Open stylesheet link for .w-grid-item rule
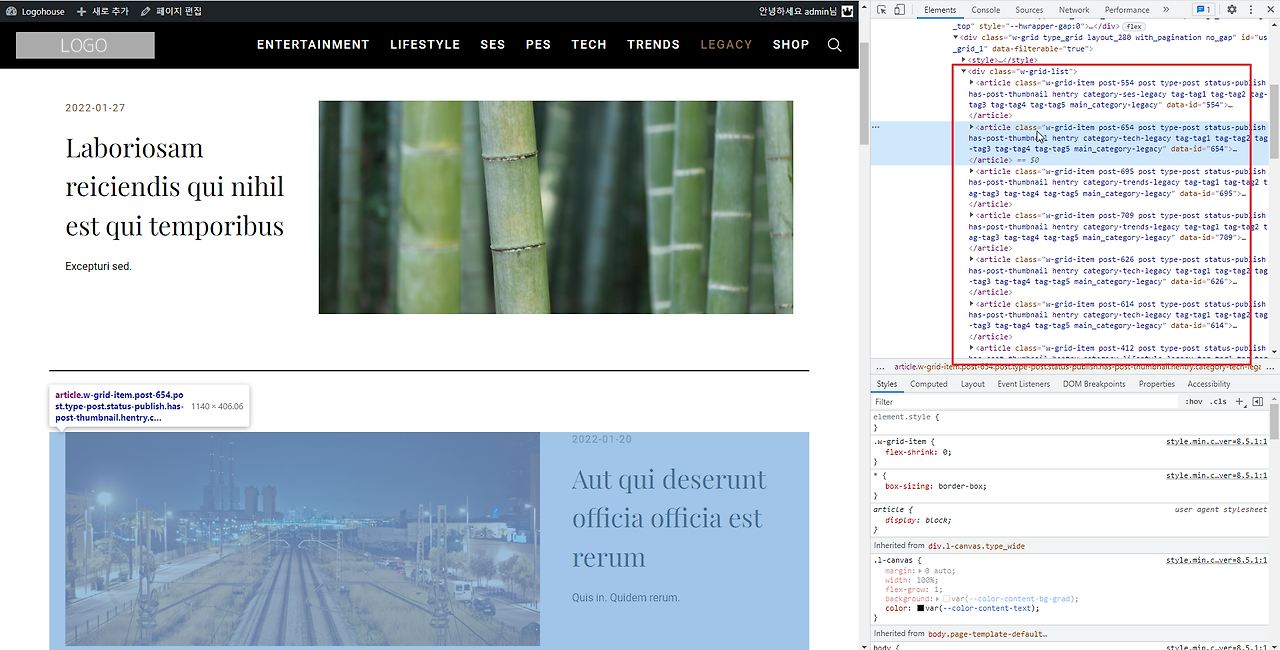 1216,441
